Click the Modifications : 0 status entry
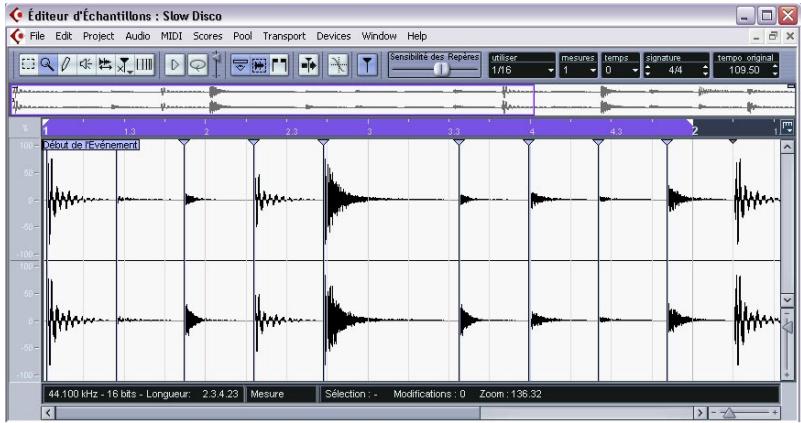Viewport: 801px width, 423px height. pos(429,394)
